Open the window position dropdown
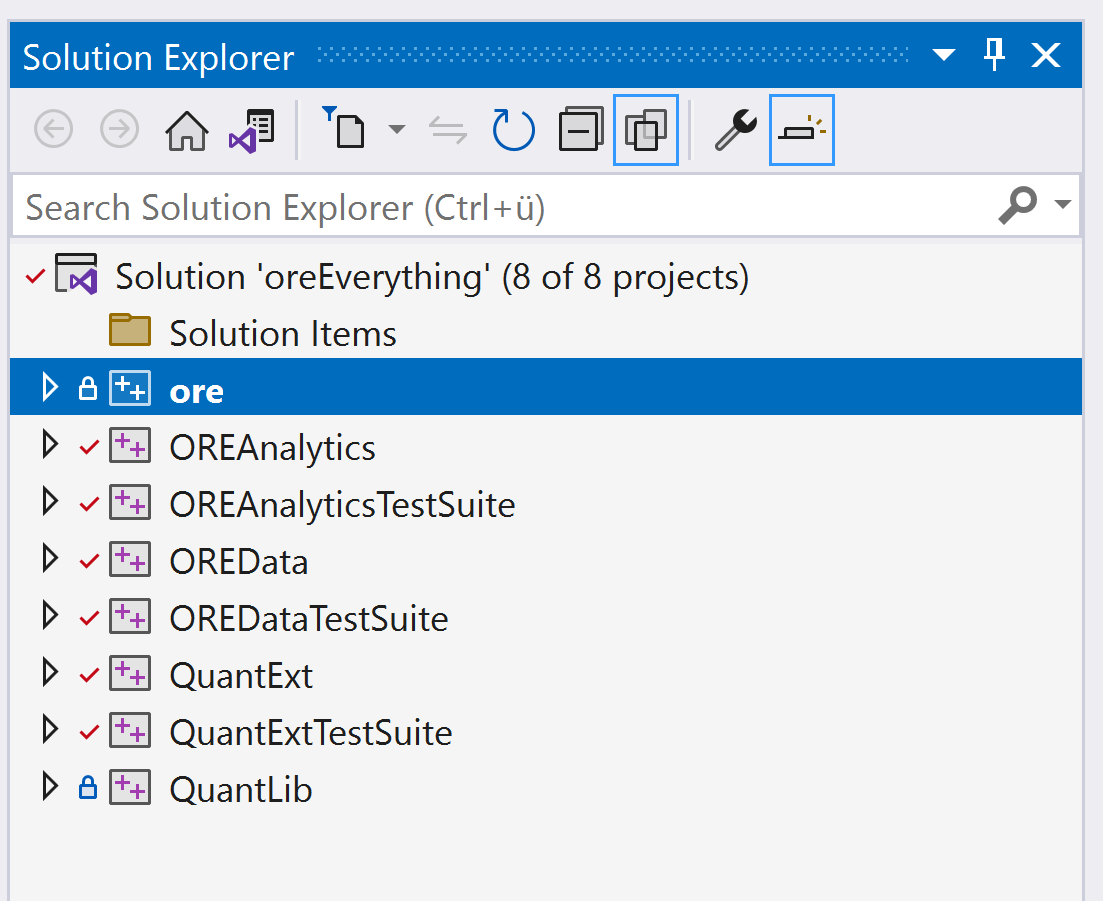Viewport: 1103px width, 901px height. click(943, 55)
